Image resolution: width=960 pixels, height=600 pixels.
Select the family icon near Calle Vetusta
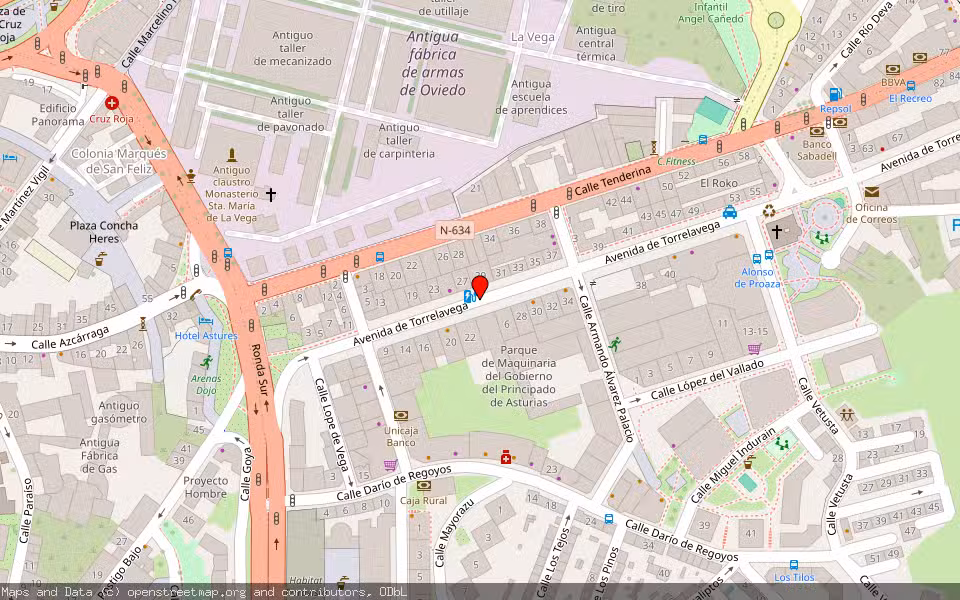(x=847, y=415)
